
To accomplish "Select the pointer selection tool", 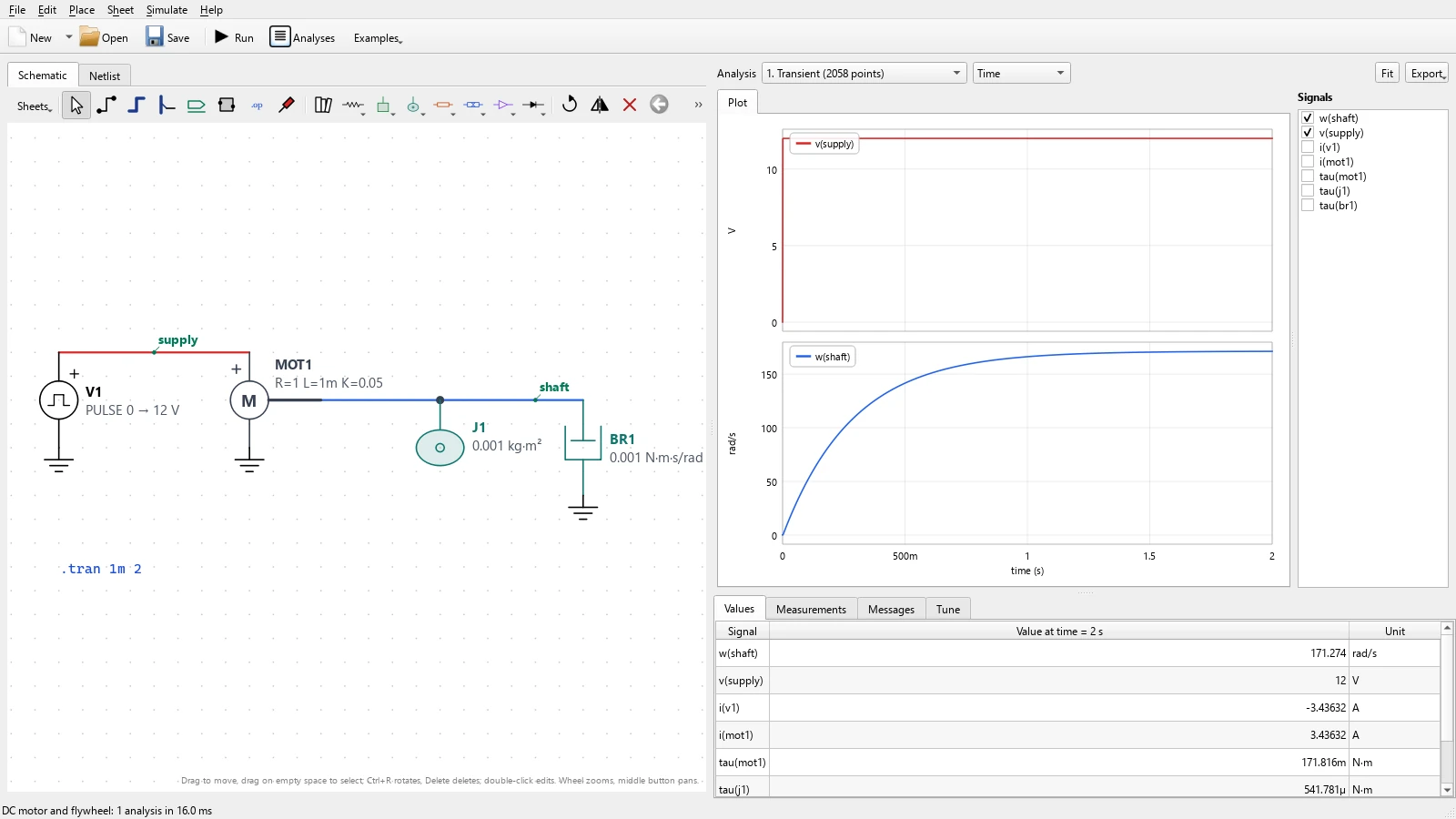I will click(x=76, y=106).
